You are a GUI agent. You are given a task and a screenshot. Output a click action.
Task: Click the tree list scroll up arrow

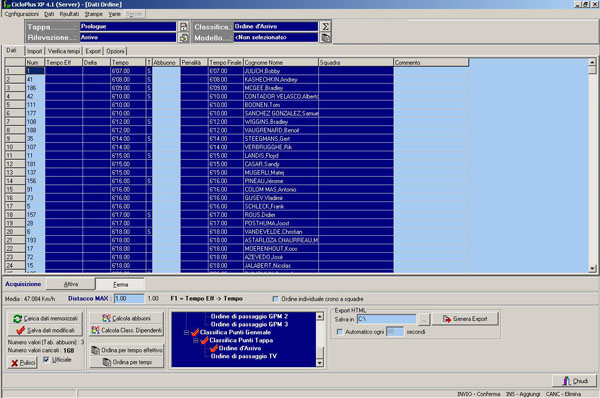(320, 316)
